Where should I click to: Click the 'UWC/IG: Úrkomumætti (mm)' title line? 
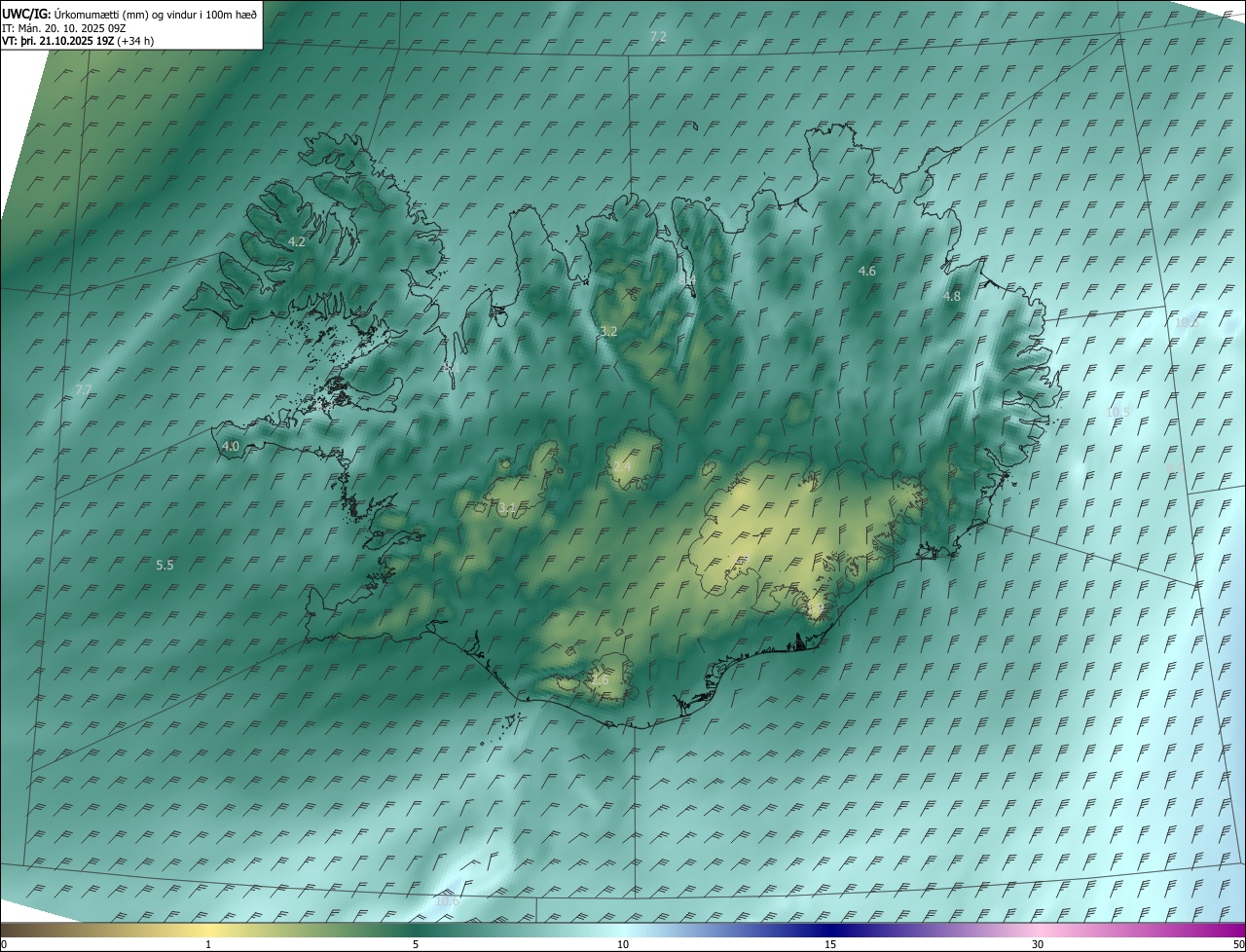point(129,15)
